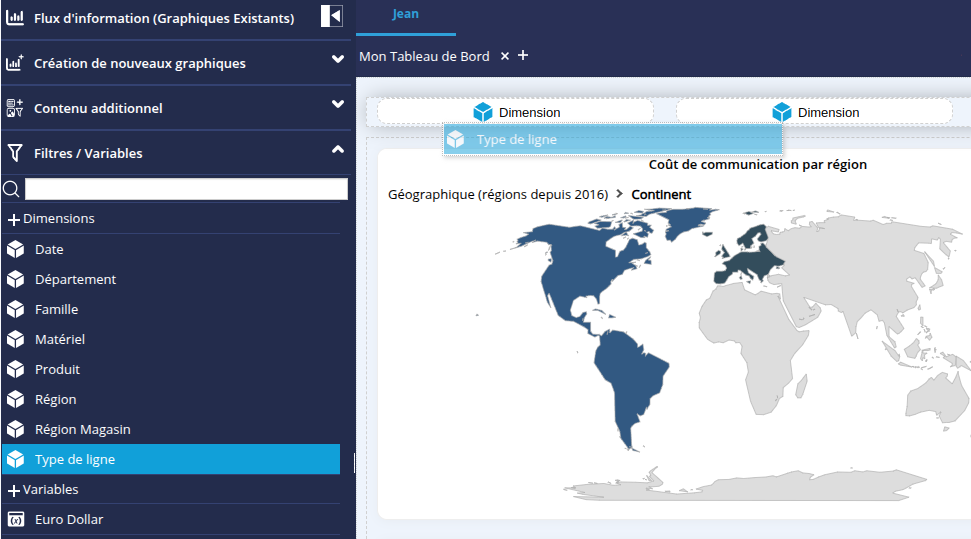Click the Euro Dollar variable icon
The width and height of the screenshot is (971, 539).
(x=15, y=519)
